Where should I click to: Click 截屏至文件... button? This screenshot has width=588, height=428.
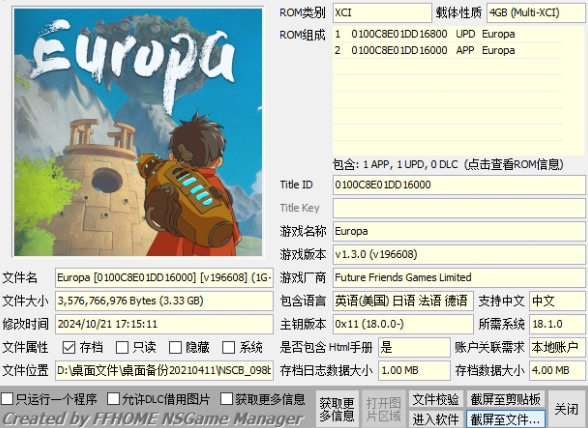(506, 419)
